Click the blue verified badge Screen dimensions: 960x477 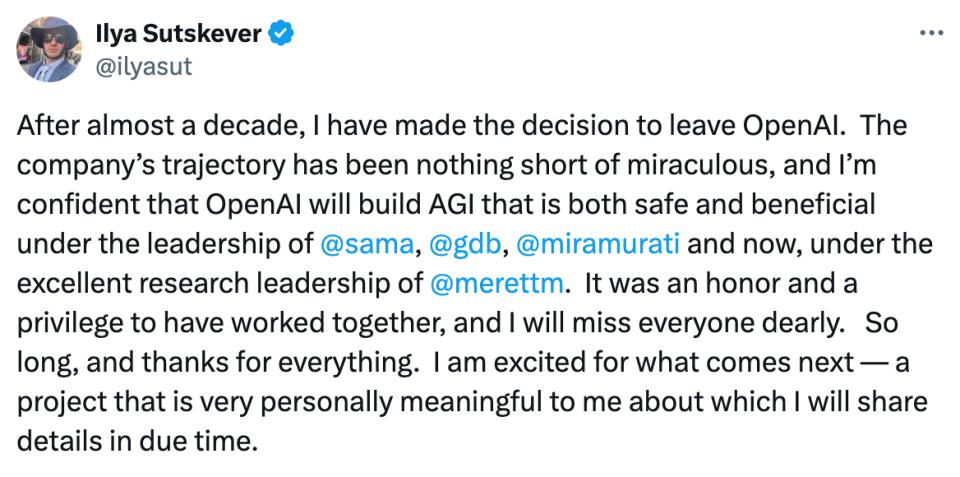point(281,34)
